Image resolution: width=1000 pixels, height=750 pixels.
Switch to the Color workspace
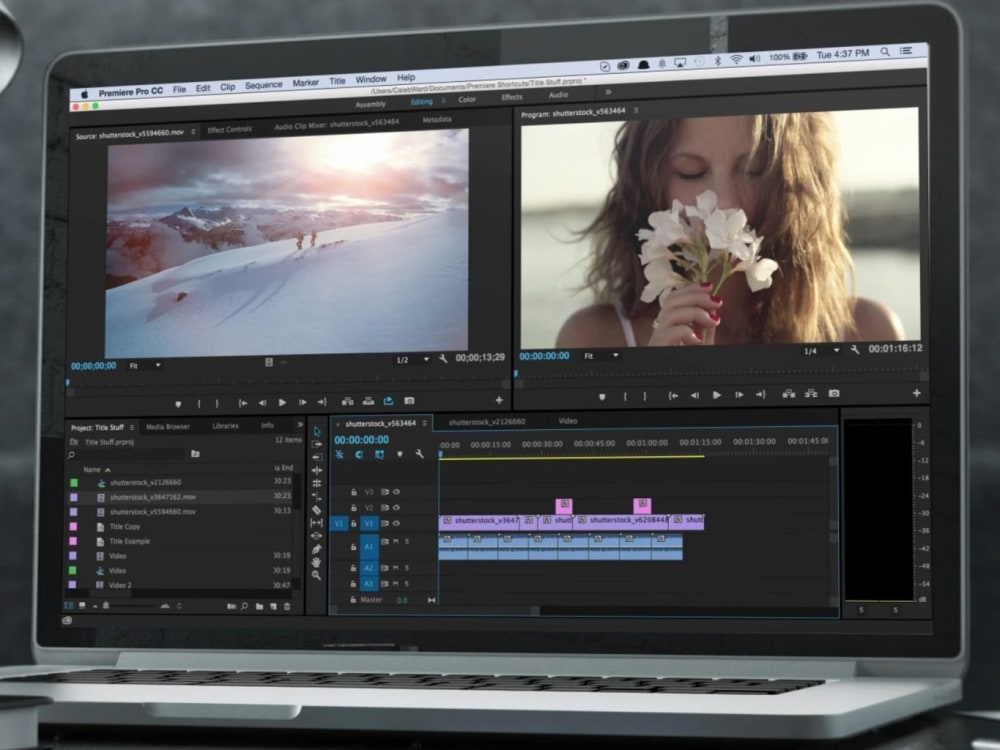[467, 100]
